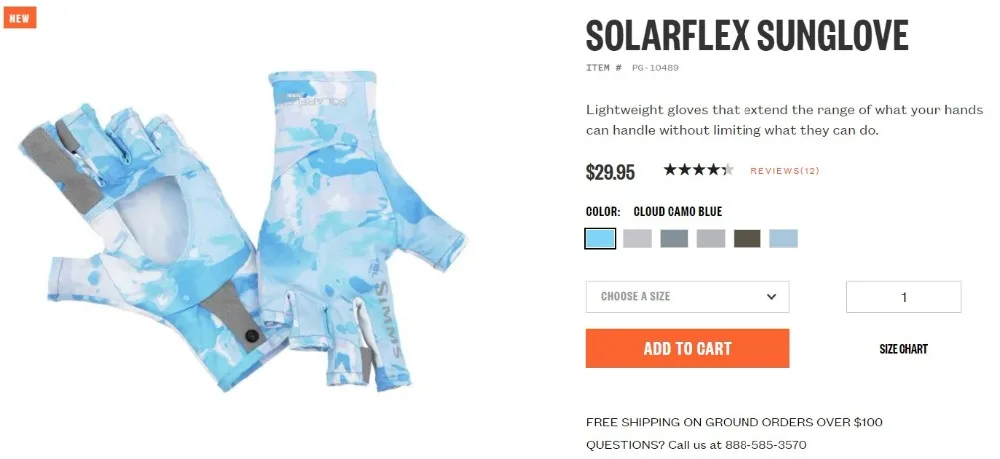Focus the quantity input field showing 1
1000x459 pixels.
[x=903, y=297]
